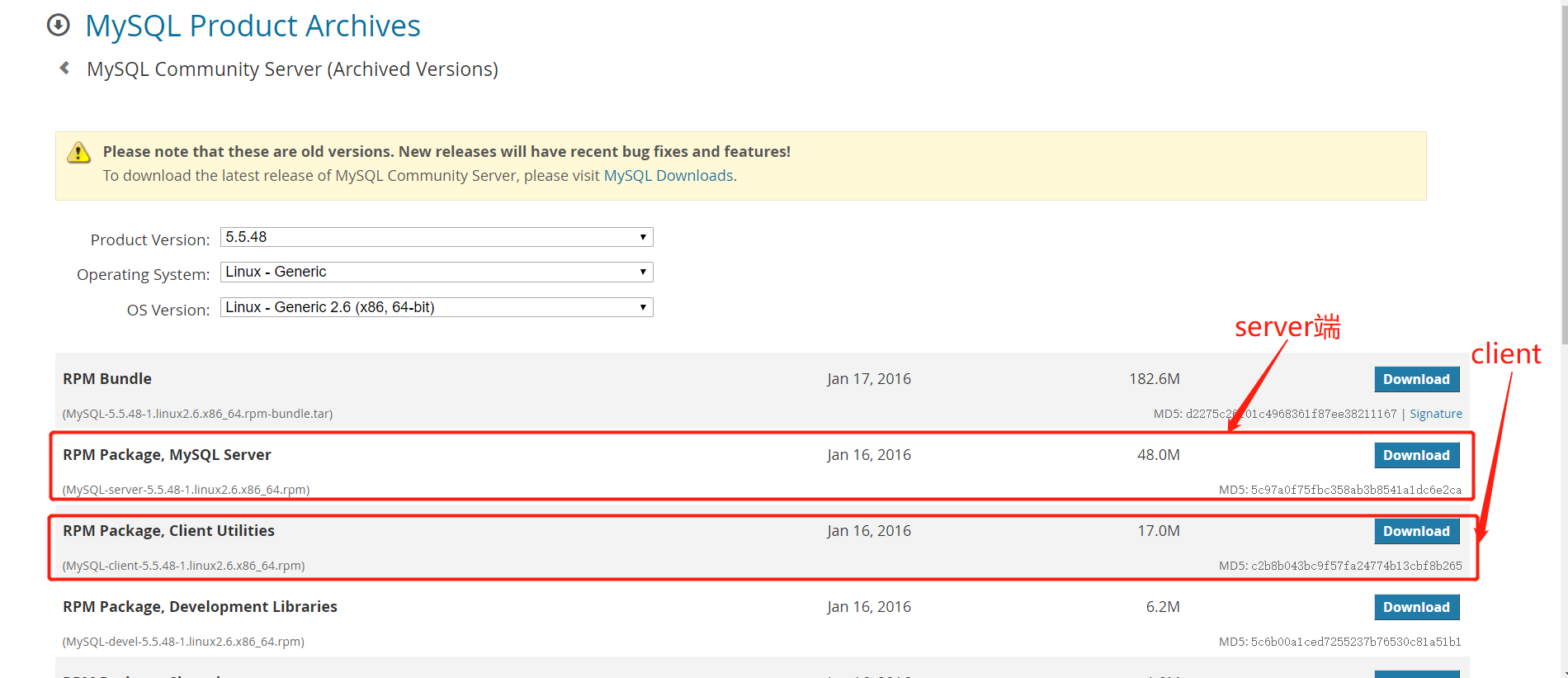Download the MySQL Server RPM package
The height and width of the screenshot is (678, 1568).
coord(1416,455)
